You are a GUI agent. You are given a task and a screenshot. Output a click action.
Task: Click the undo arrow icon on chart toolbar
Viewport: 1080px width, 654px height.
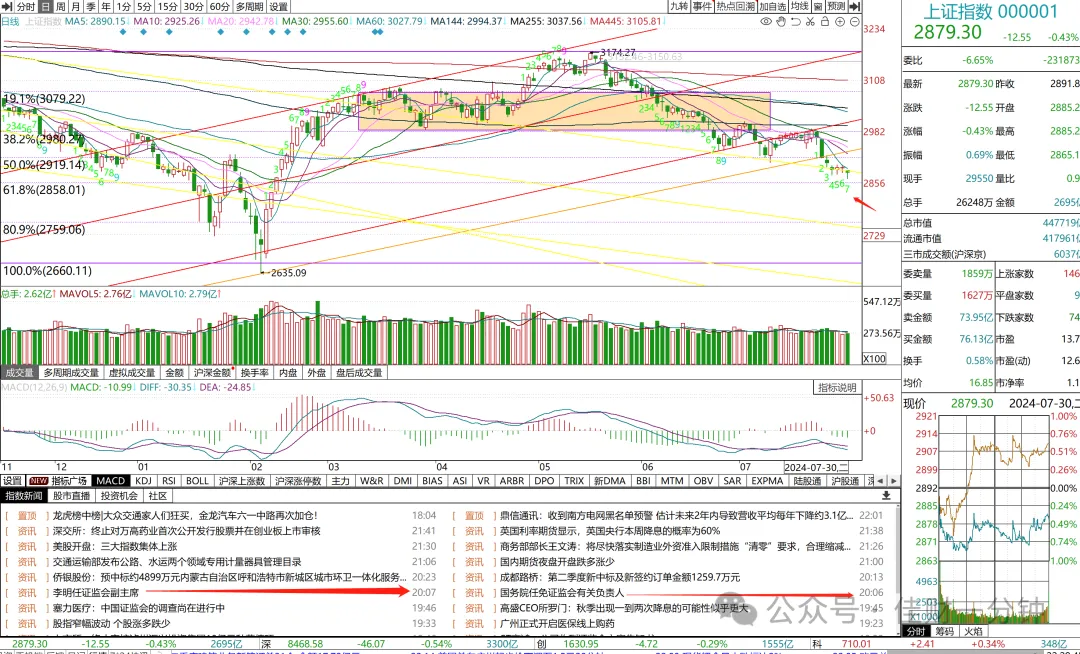tap(796, 22)
